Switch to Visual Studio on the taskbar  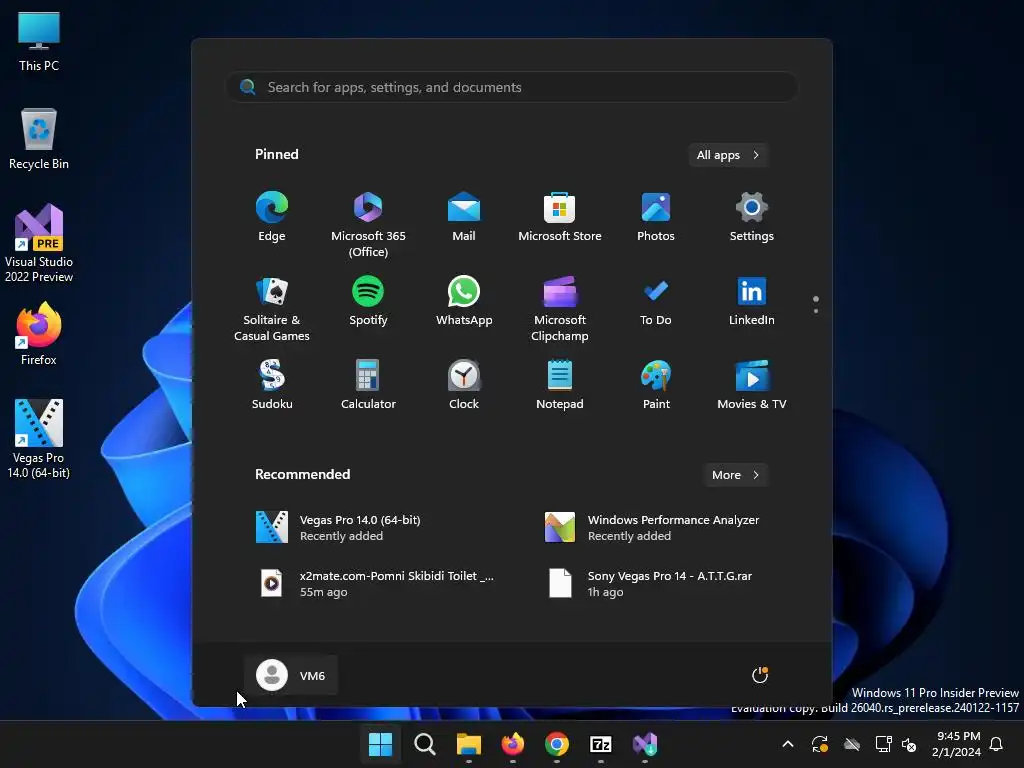click(x=645, y=744)
